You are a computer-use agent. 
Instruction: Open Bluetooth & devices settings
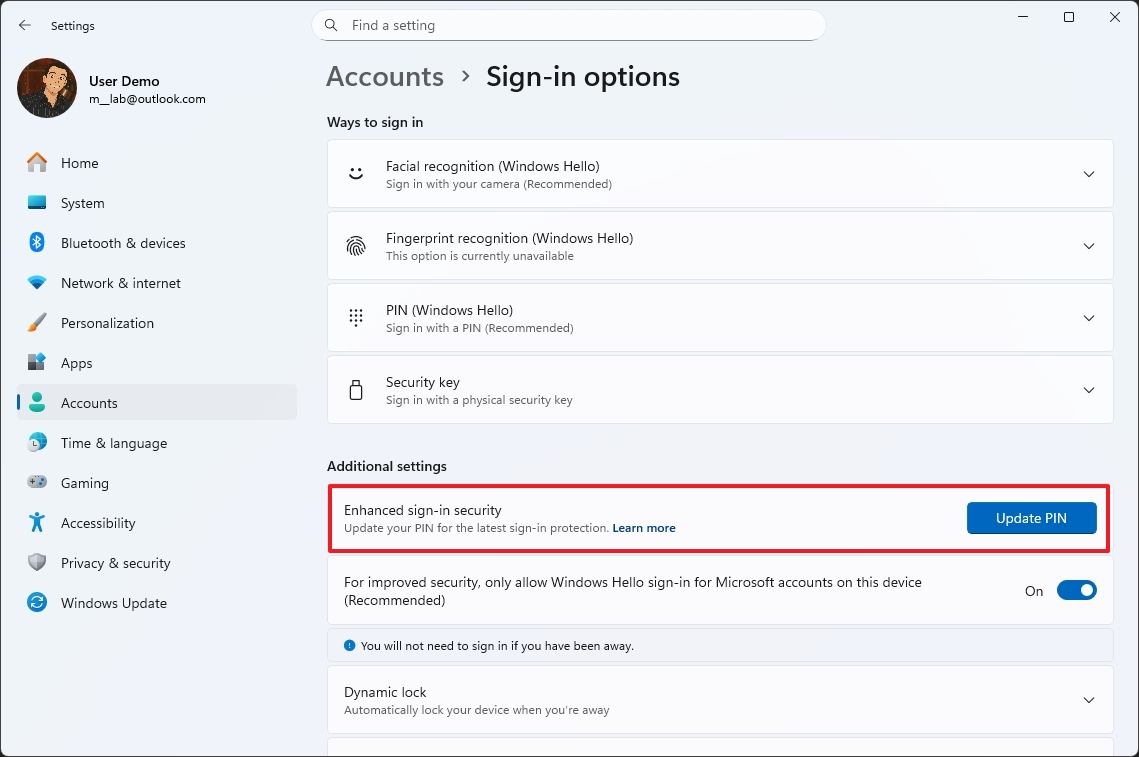[x=123, y=242]
